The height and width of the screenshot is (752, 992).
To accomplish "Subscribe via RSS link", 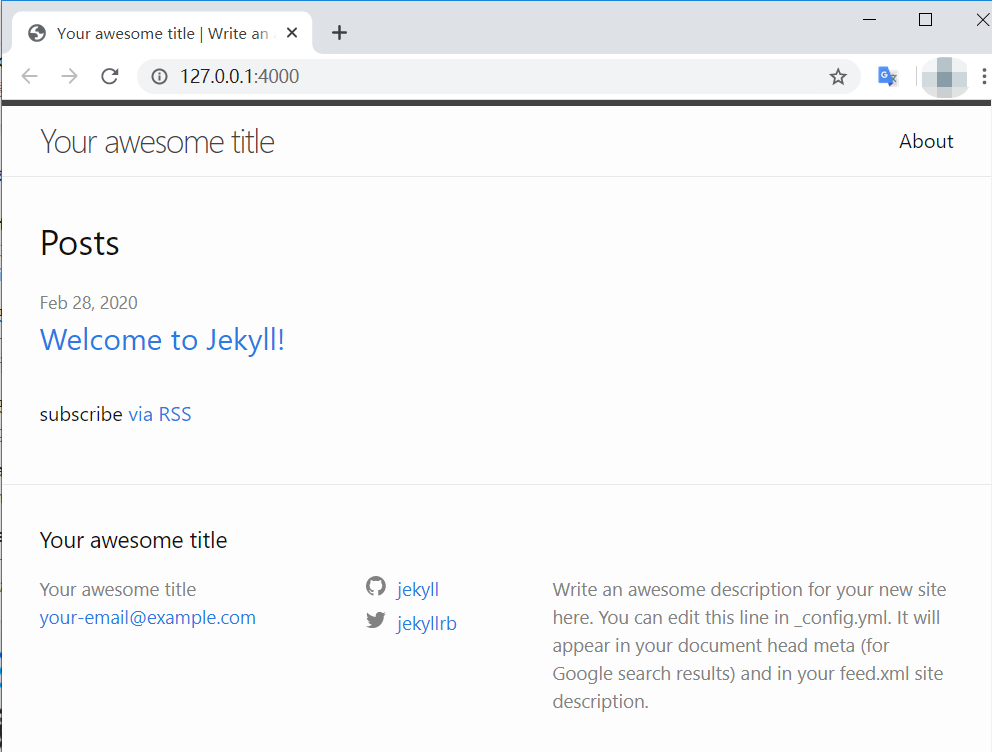I will point(159,414).
